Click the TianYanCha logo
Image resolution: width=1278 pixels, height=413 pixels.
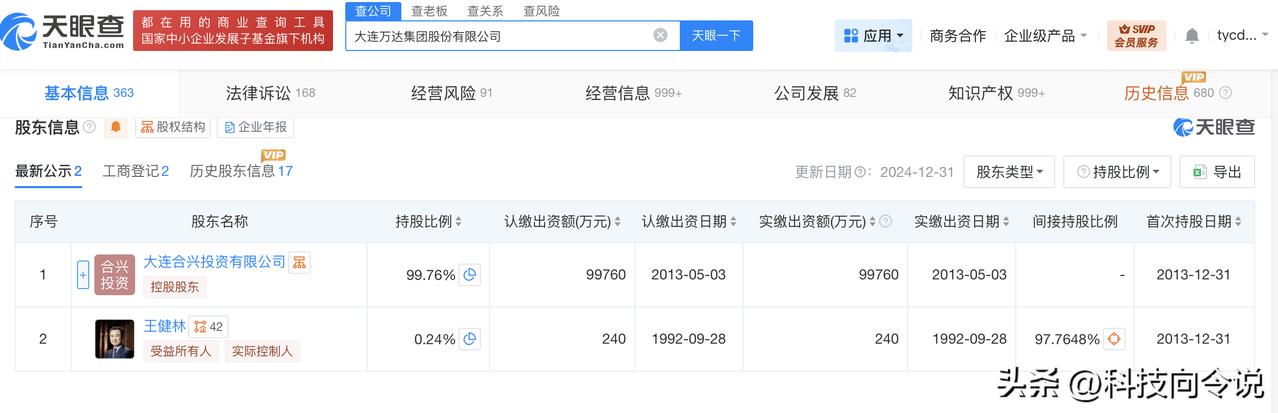point(63,30)
